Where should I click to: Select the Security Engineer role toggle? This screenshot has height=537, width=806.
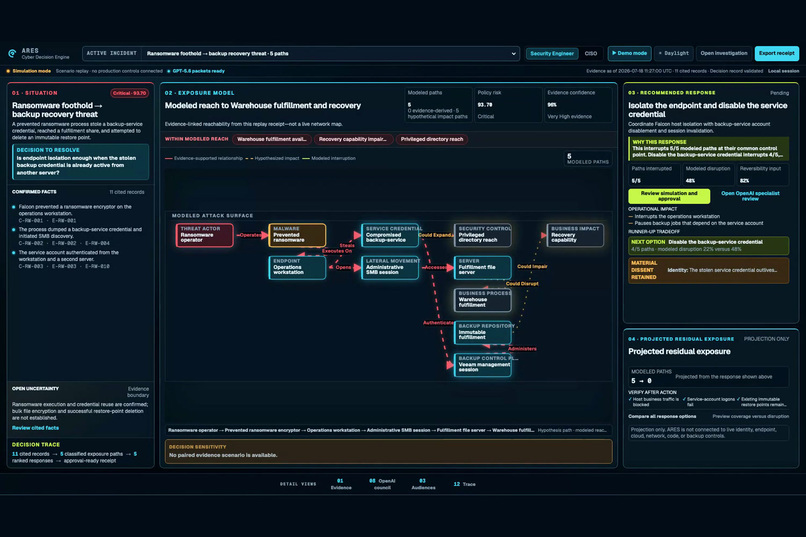pyautogui.click(x=552, y=53)
